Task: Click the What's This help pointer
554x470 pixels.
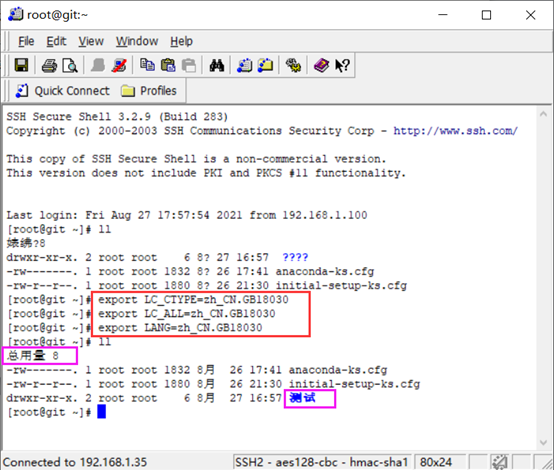Action: click(x=342, y=66)
